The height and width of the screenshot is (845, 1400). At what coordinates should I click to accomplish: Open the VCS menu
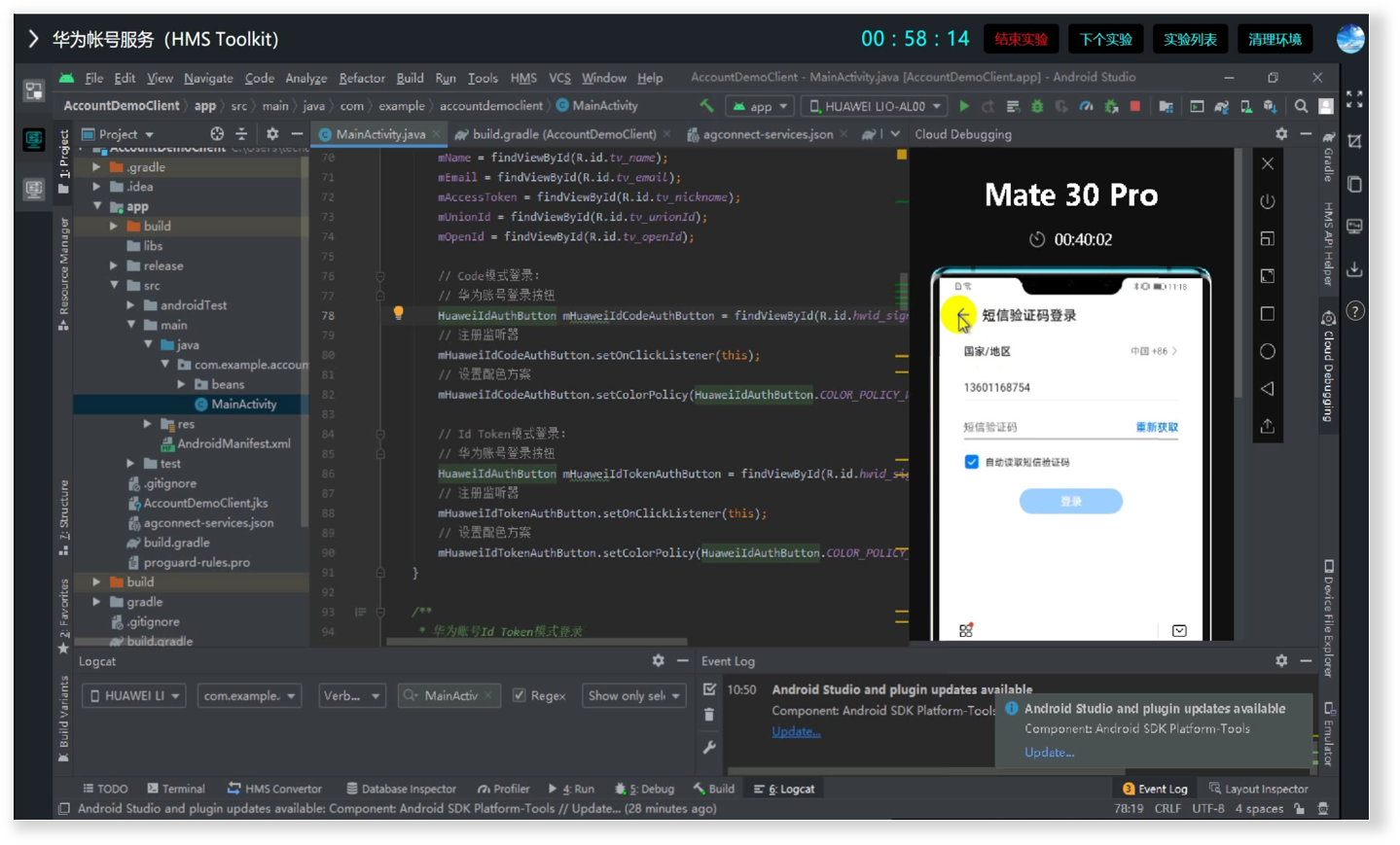[x=559, y=78]
